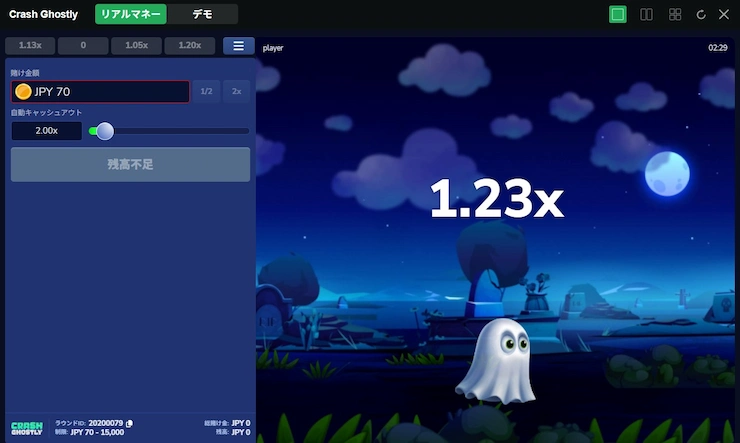Click the Crash Ghostly logo
This screenshot has height=443, width=740.
(x=27, y=427)
